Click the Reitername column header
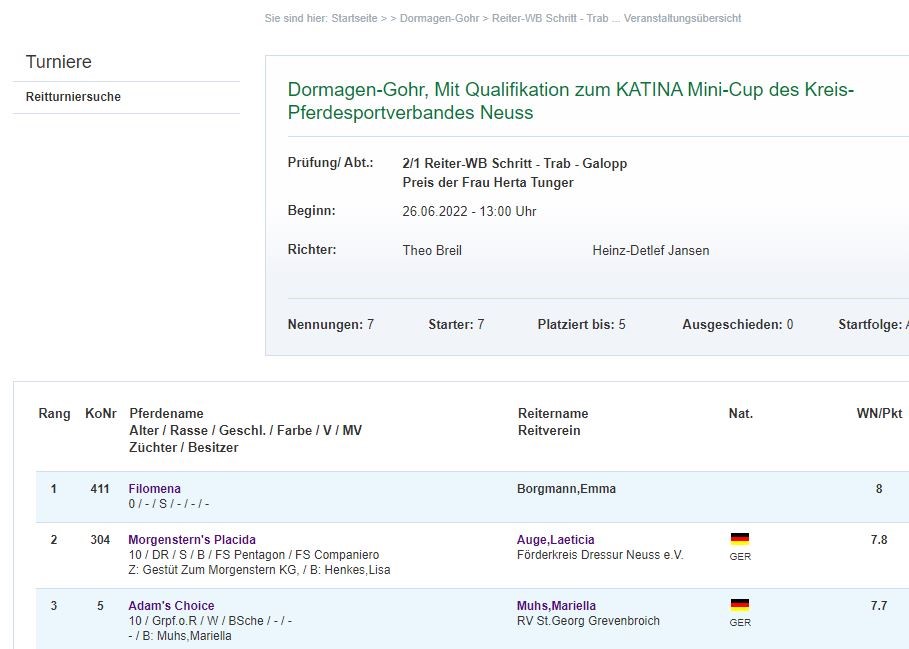The image size is (909, 649). [x=553, y=413]
